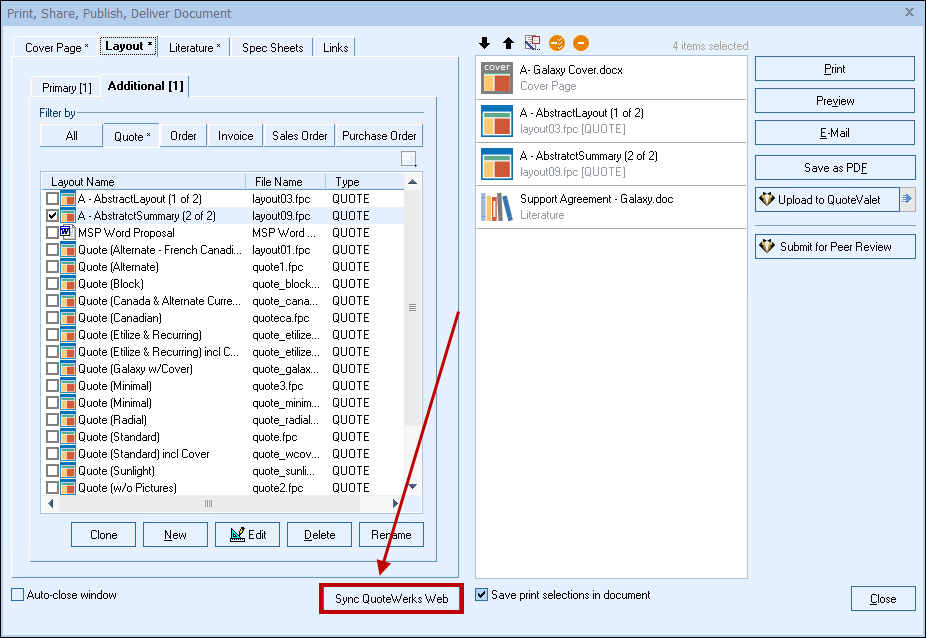
Task: Click the Save as PDF button
Action: (x=834, y=168)
